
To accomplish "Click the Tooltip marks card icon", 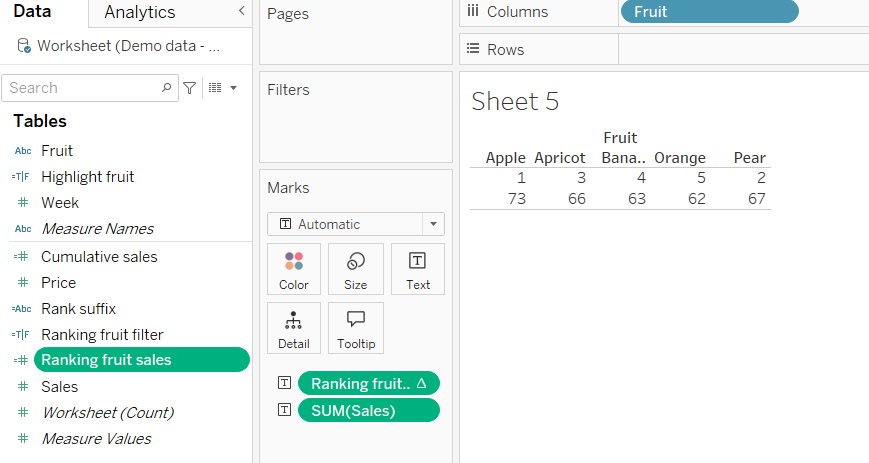I will tap(356, 327).
